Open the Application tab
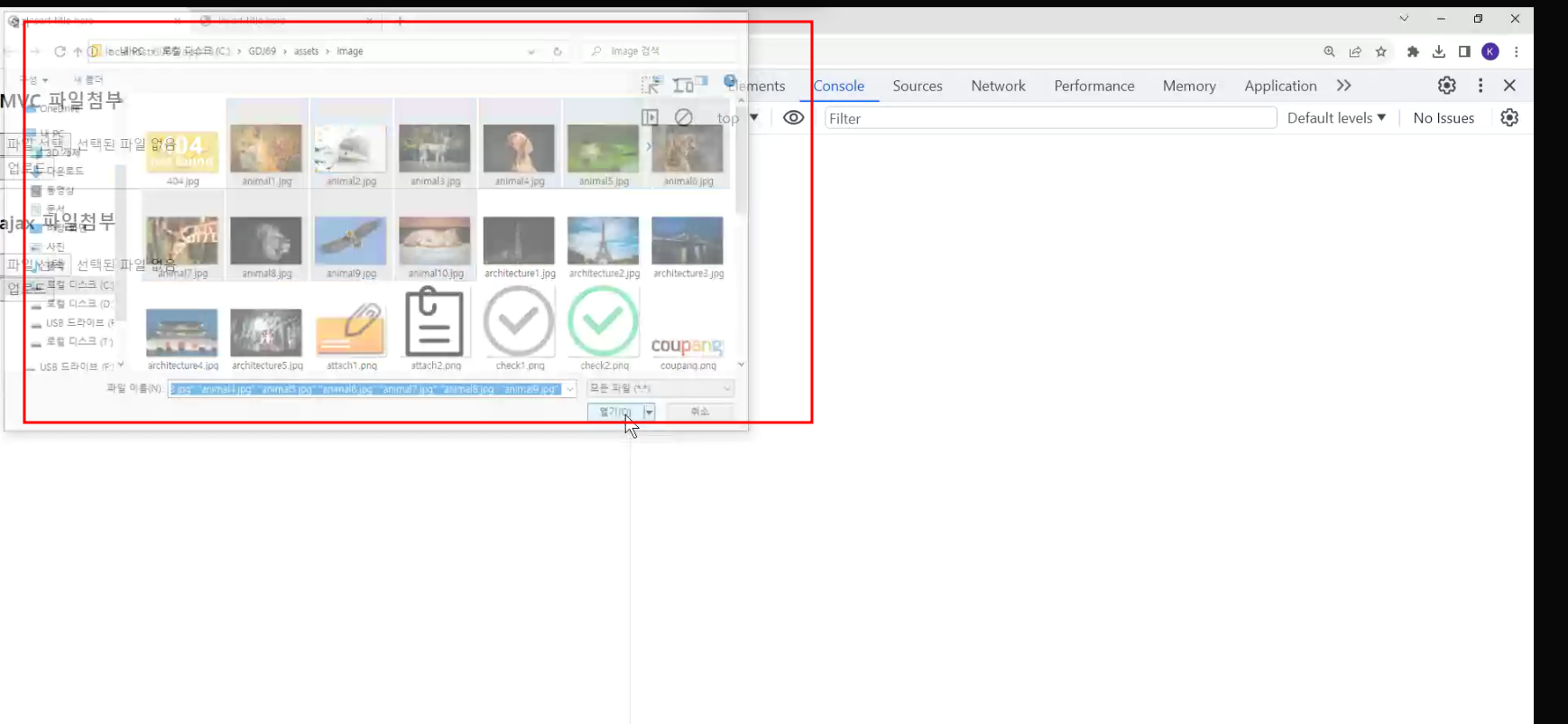Viewport: 1568px width, 724px height. point(1280,86)
